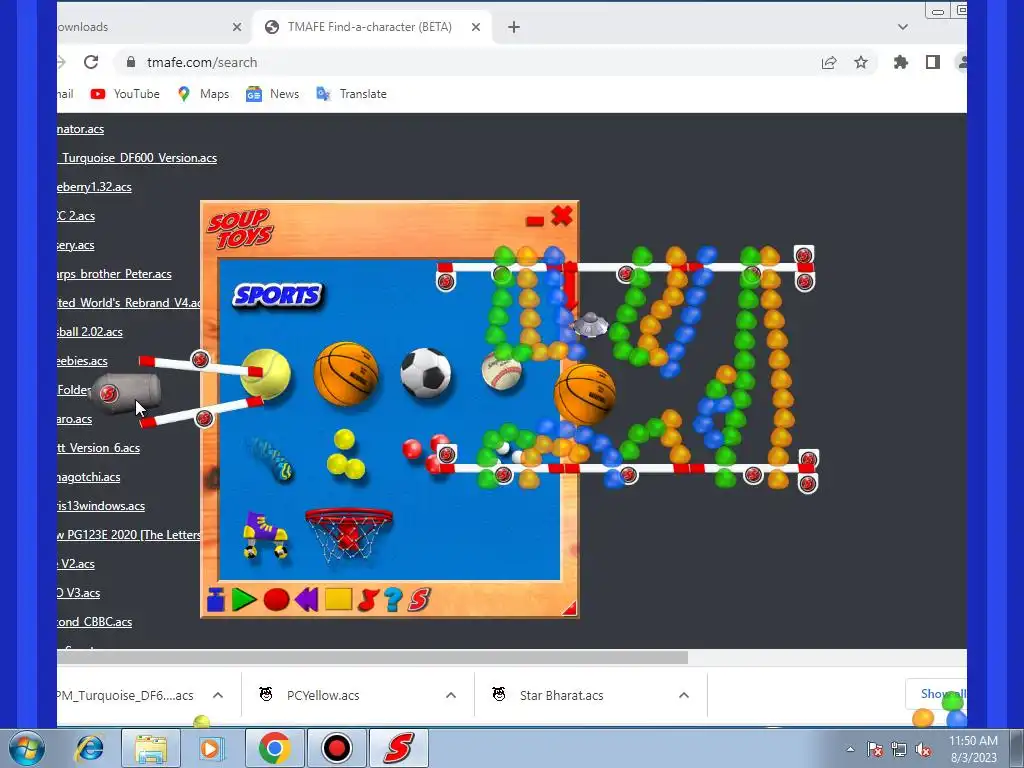This screenshot has height=768, width=1024.
Task: Toggle the red music note icon
Action: (x=368, y=600)
